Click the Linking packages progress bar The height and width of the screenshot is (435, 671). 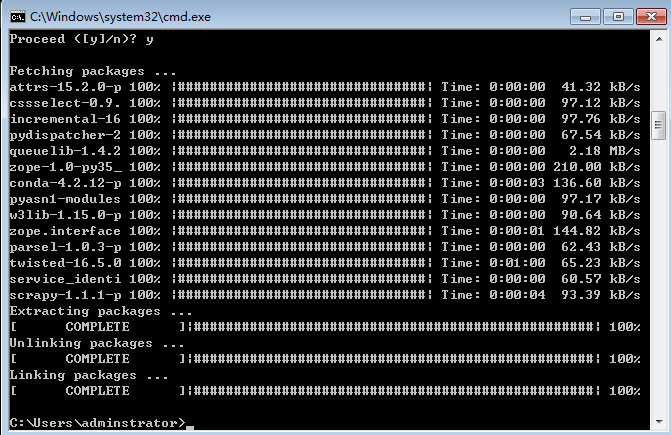(x=394, y=391)
